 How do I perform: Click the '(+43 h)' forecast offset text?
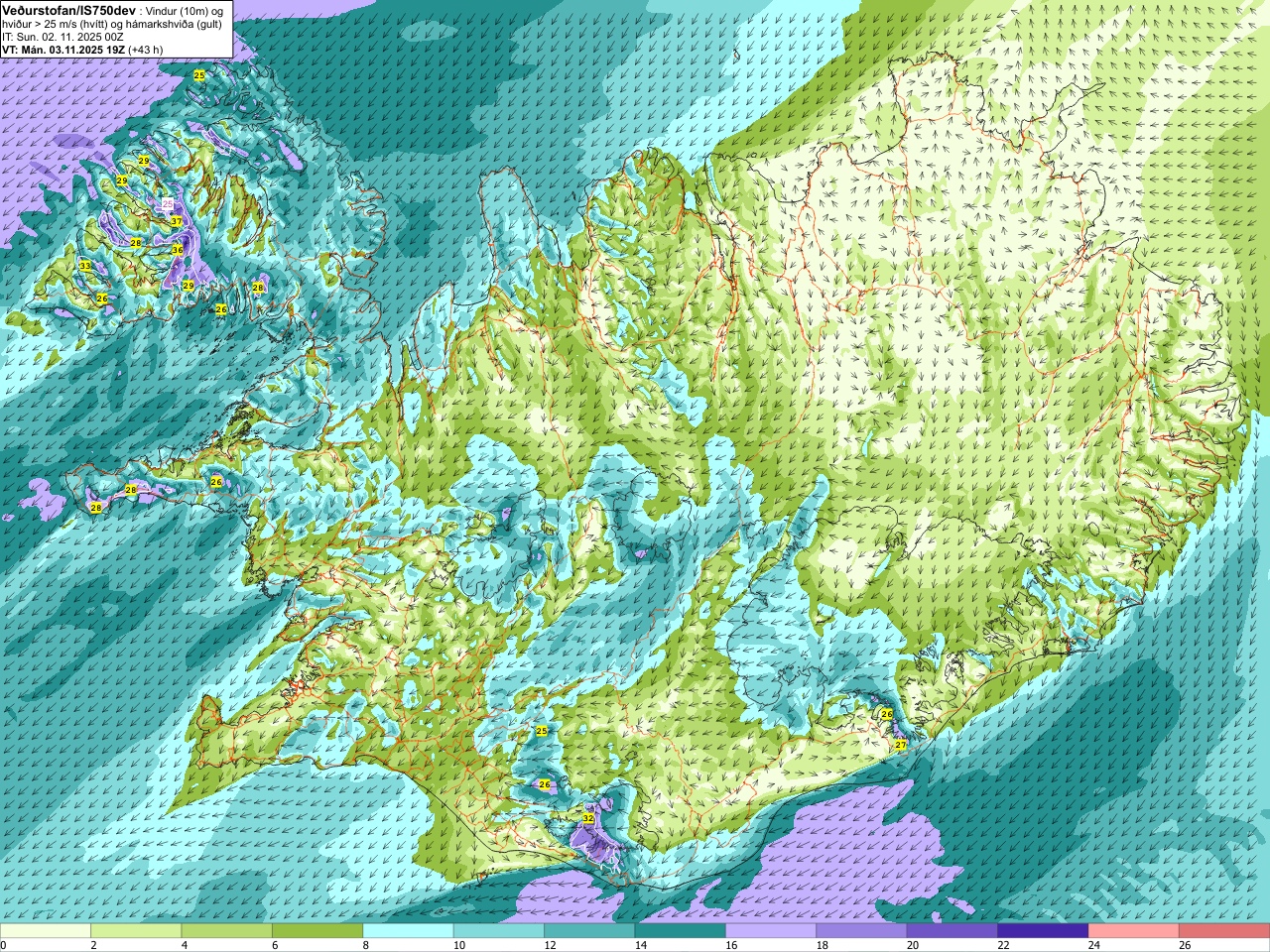(145, 50)
